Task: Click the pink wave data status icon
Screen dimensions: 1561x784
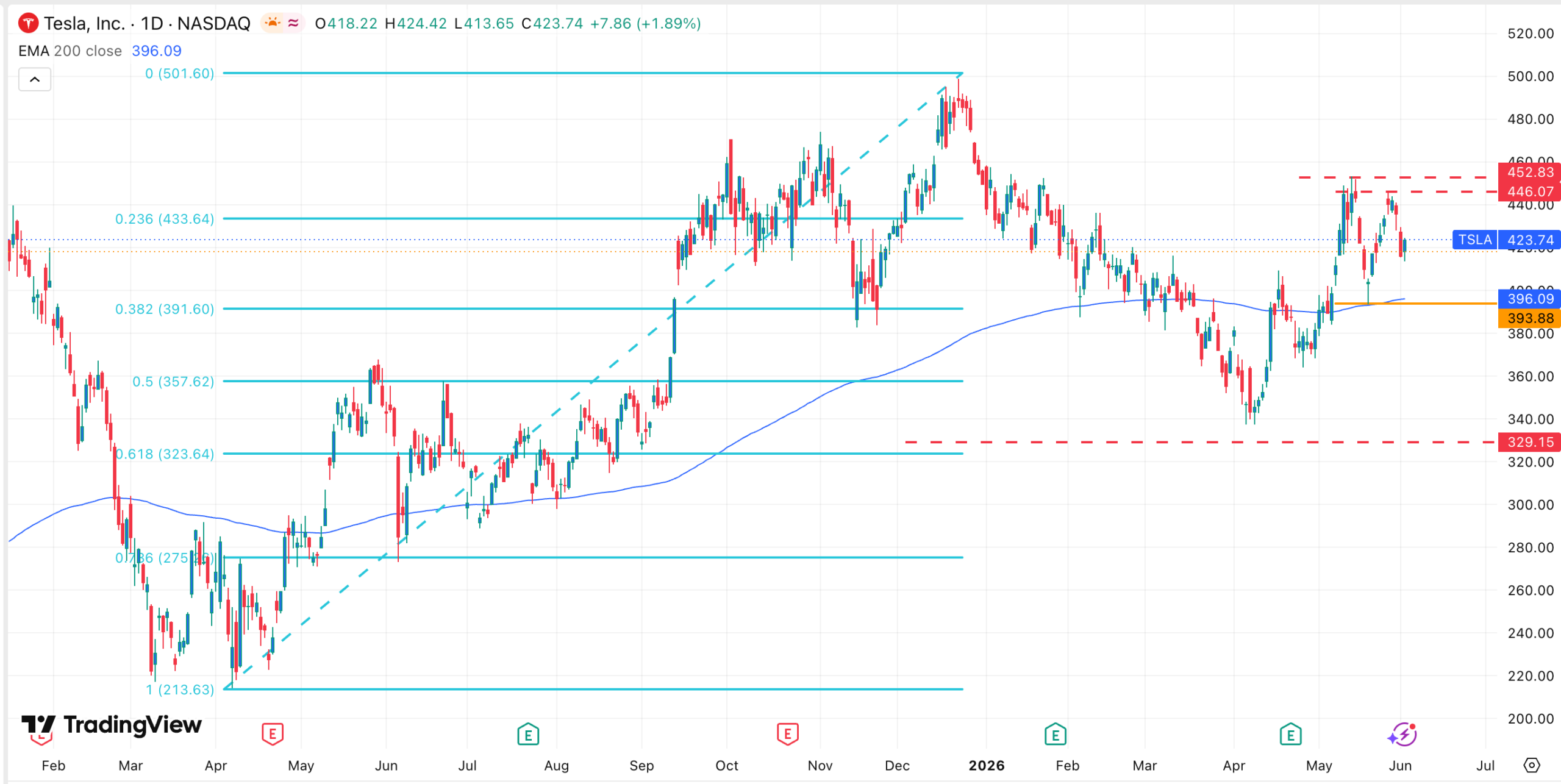Action: (293, 23)
